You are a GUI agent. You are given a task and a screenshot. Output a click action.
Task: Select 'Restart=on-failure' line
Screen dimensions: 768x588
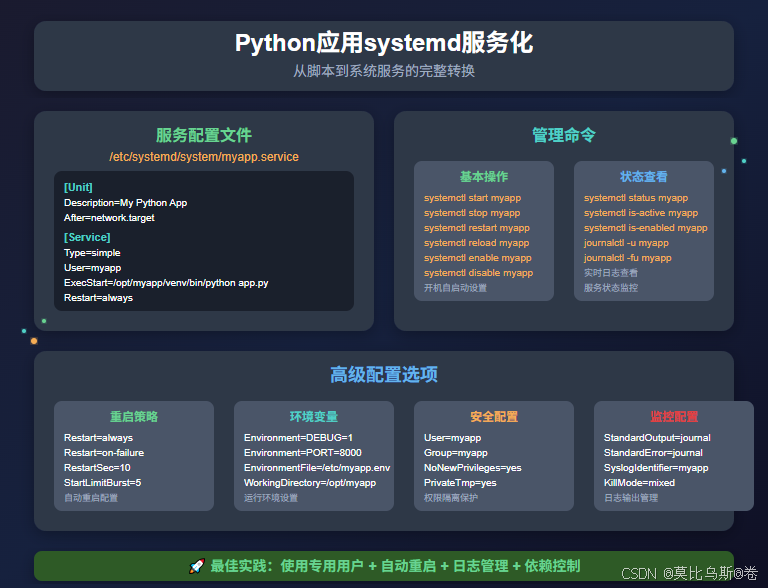click(x=104, y=453)
